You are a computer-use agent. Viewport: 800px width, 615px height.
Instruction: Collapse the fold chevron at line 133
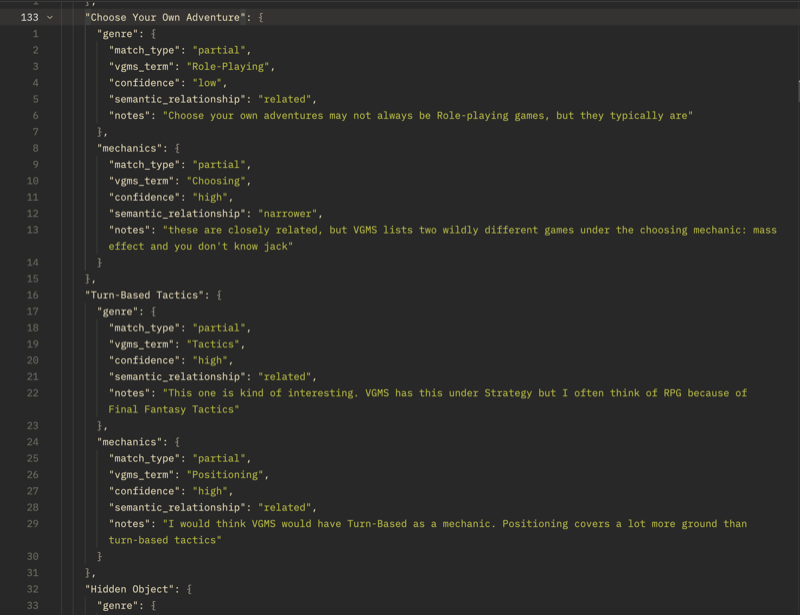[x=50, y=17]
